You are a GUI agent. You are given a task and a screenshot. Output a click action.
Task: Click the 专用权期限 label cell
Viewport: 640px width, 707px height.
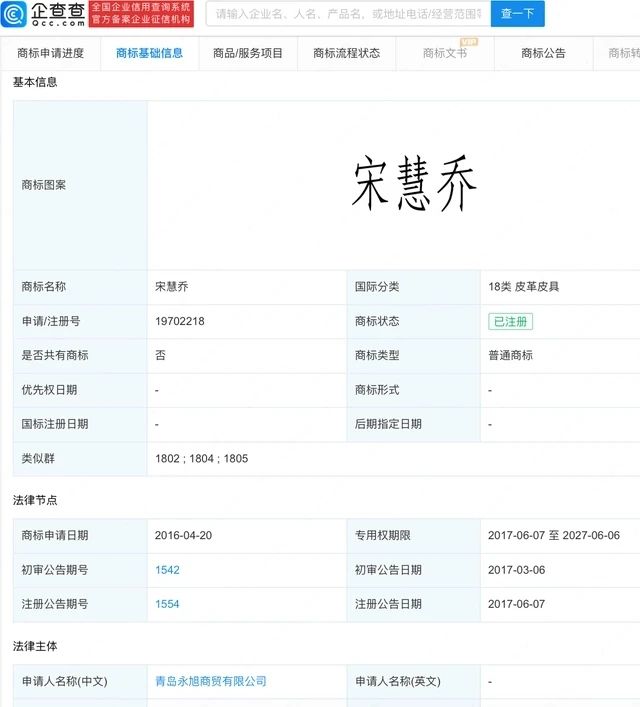coord(414,536)
